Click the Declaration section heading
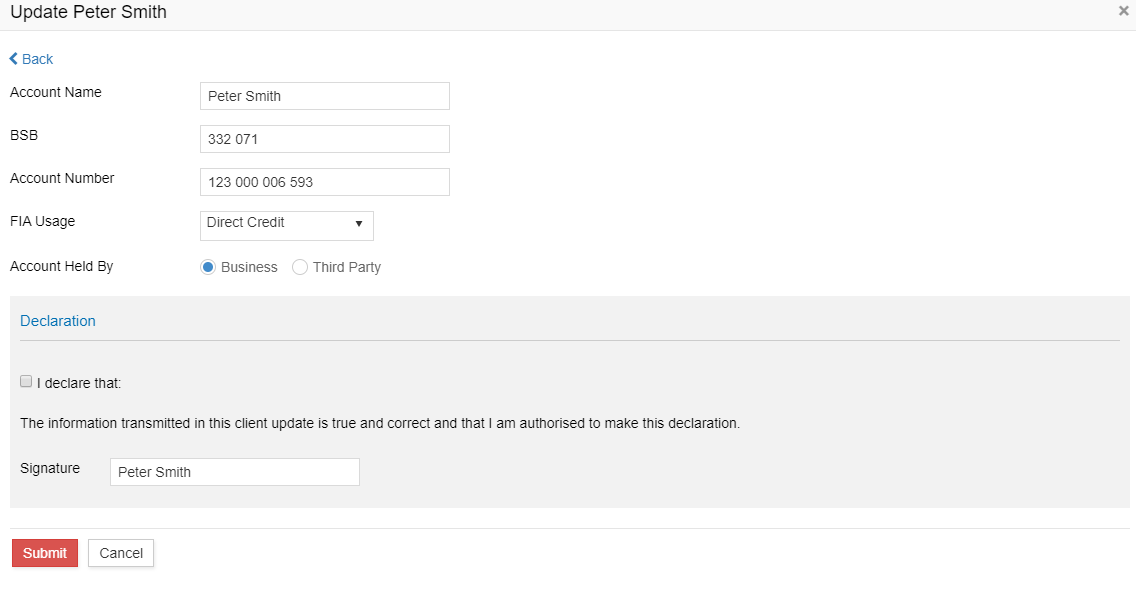1136x591 pixels. point(58,321)
